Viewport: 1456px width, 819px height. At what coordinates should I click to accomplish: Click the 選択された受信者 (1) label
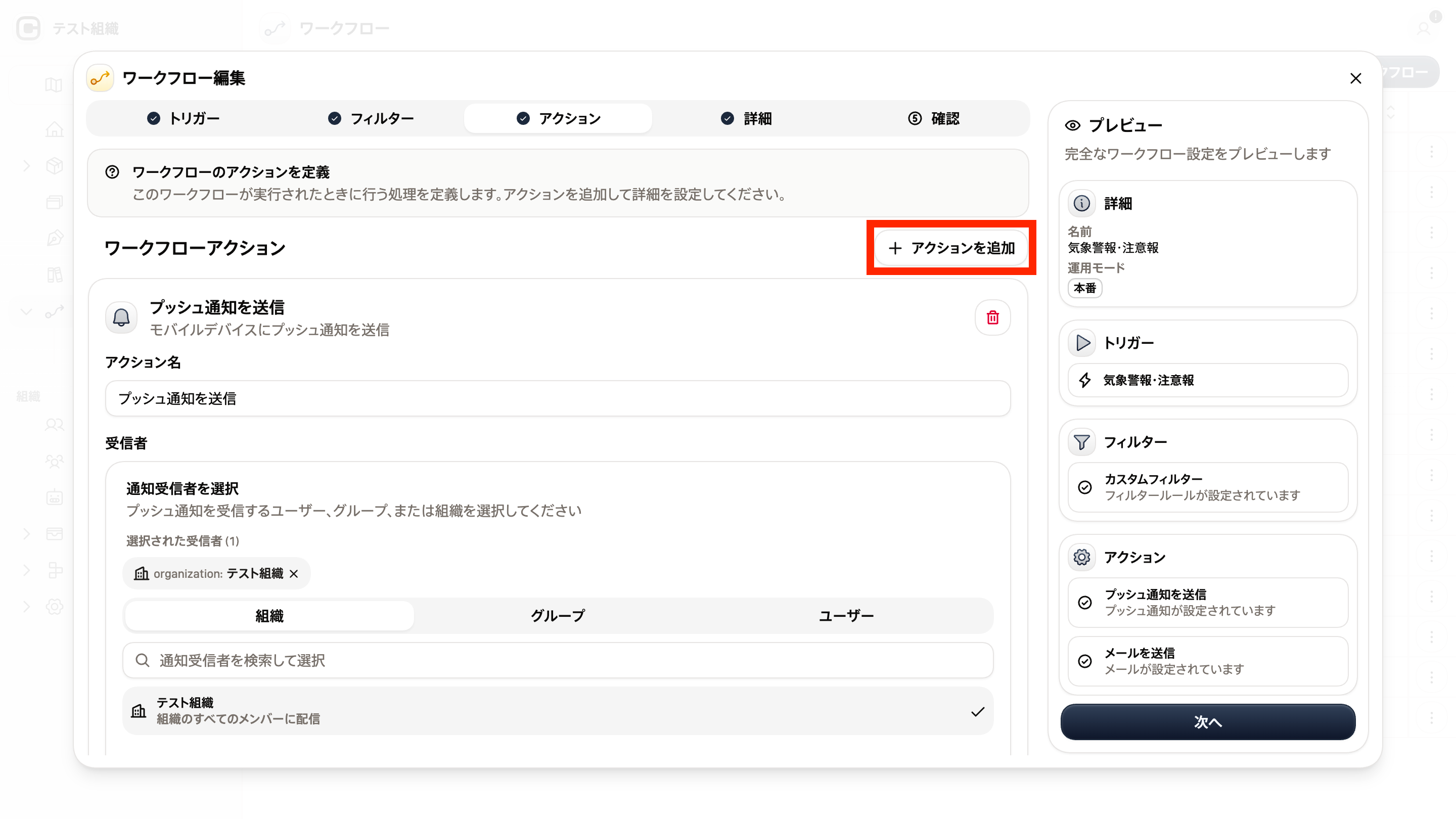(183, 541)
